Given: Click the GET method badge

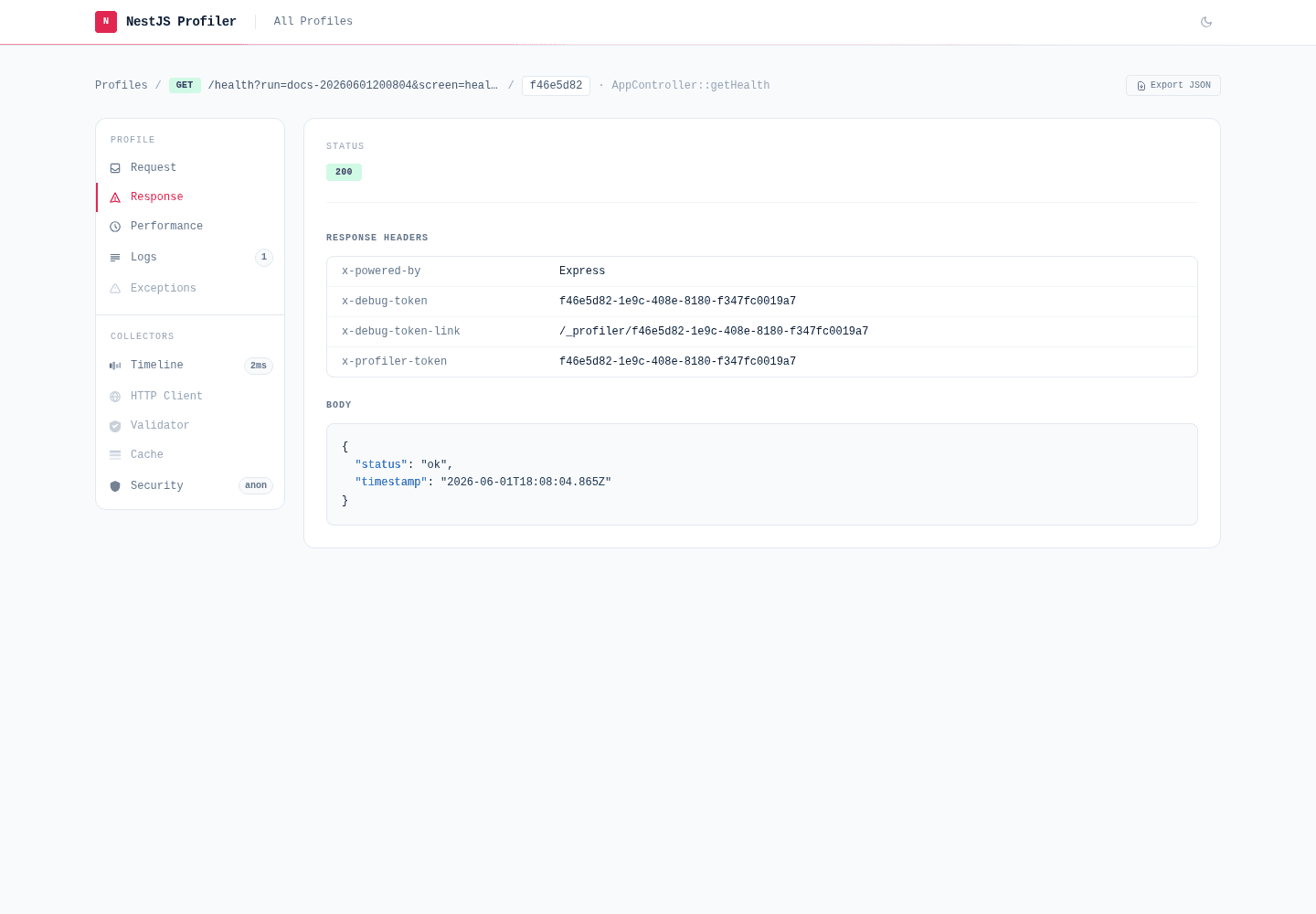Looking at the screenshot, I should pos(185,85).
